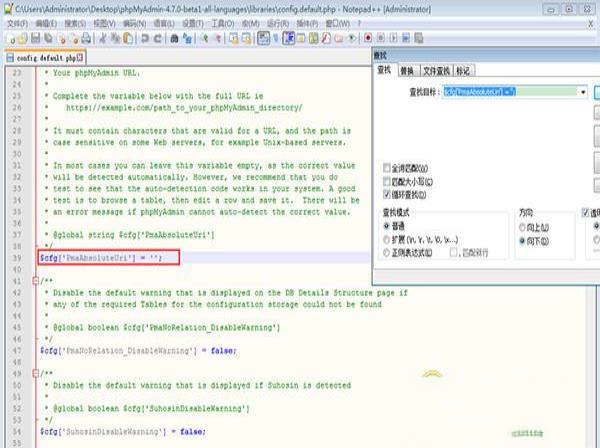The height and width of the screenshot is (448, 600).
Task: Switch to the 替换 (Replace) tab
Action: click(407, 72)
